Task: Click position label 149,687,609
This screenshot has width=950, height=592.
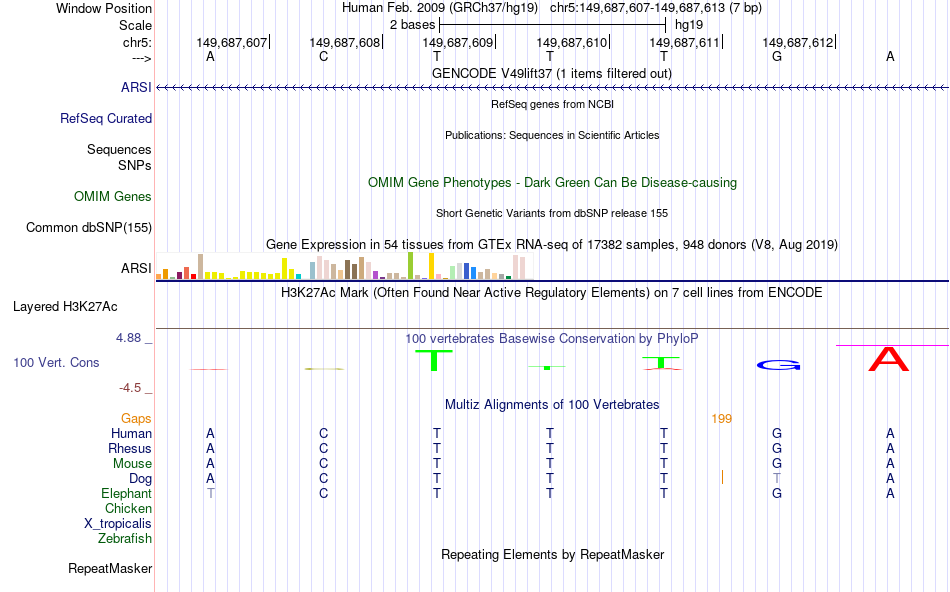Action: coord(457,42)
